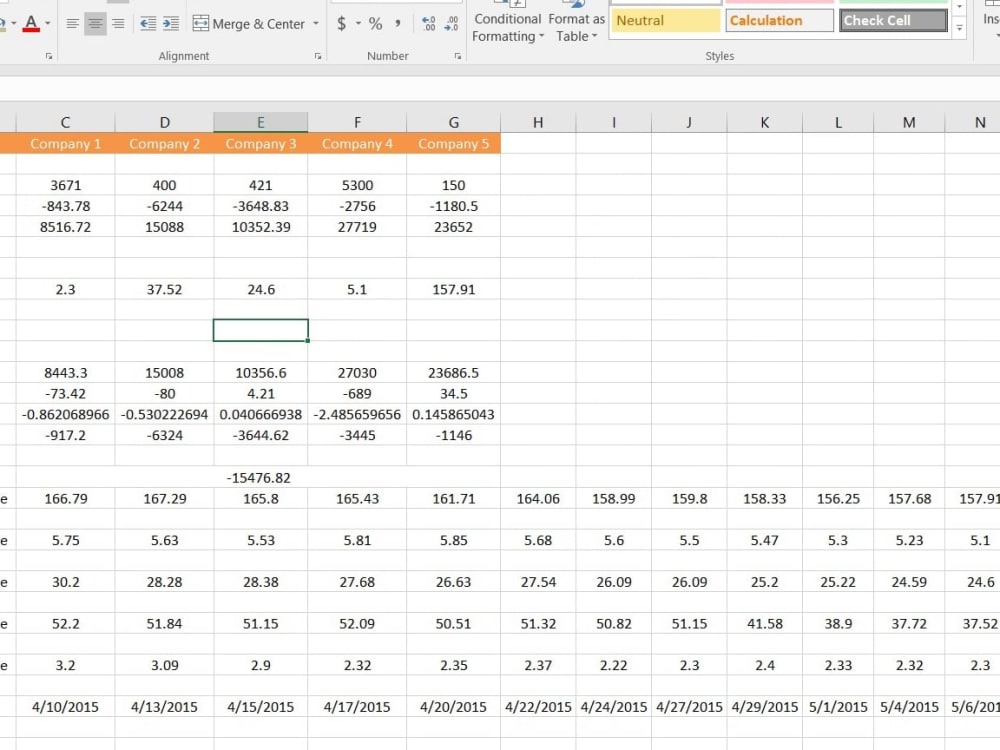Decrease the cell indent
The width and height of the screenshot is (1000, 750).
148,24
